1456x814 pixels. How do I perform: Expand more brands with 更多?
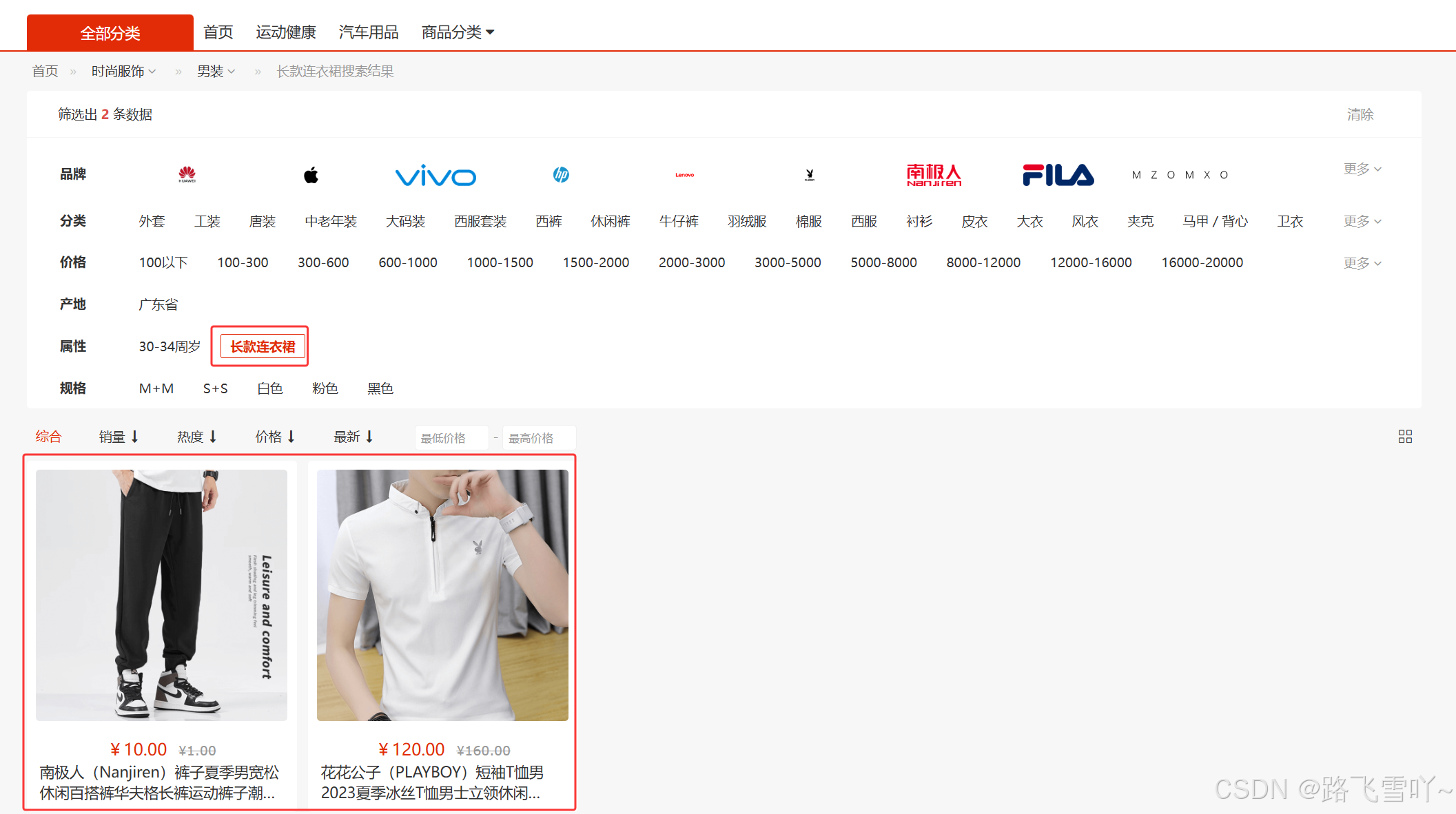pyautogui.click(x=1362, y=169)
